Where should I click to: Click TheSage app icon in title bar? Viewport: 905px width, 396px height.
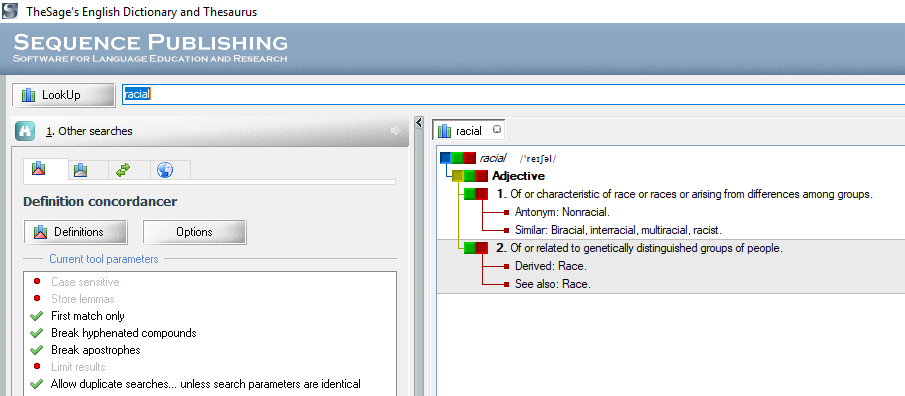(10, 11)
